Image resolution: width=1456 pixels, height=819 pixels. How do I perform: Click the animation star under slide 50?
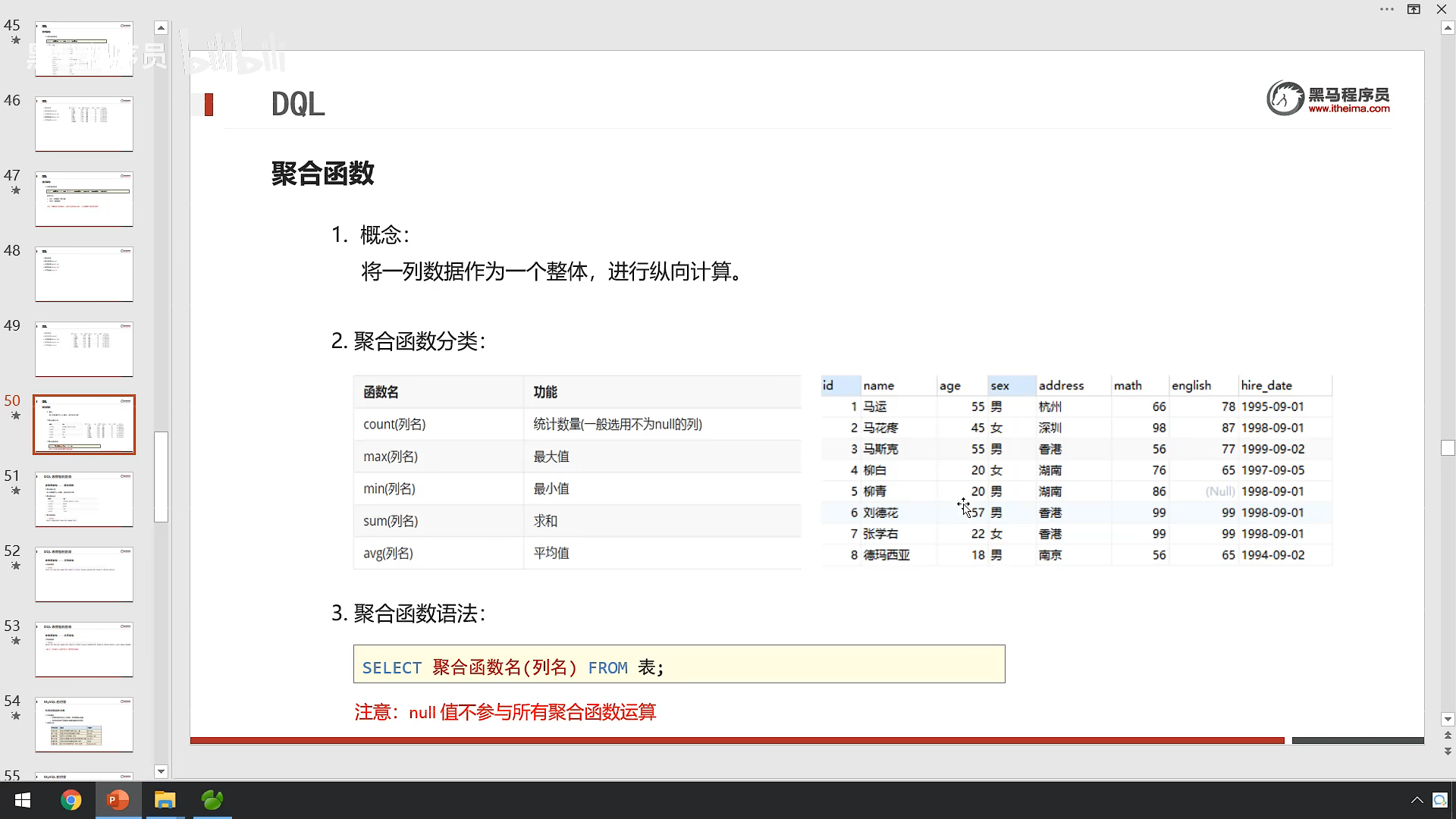coord(15,416)
